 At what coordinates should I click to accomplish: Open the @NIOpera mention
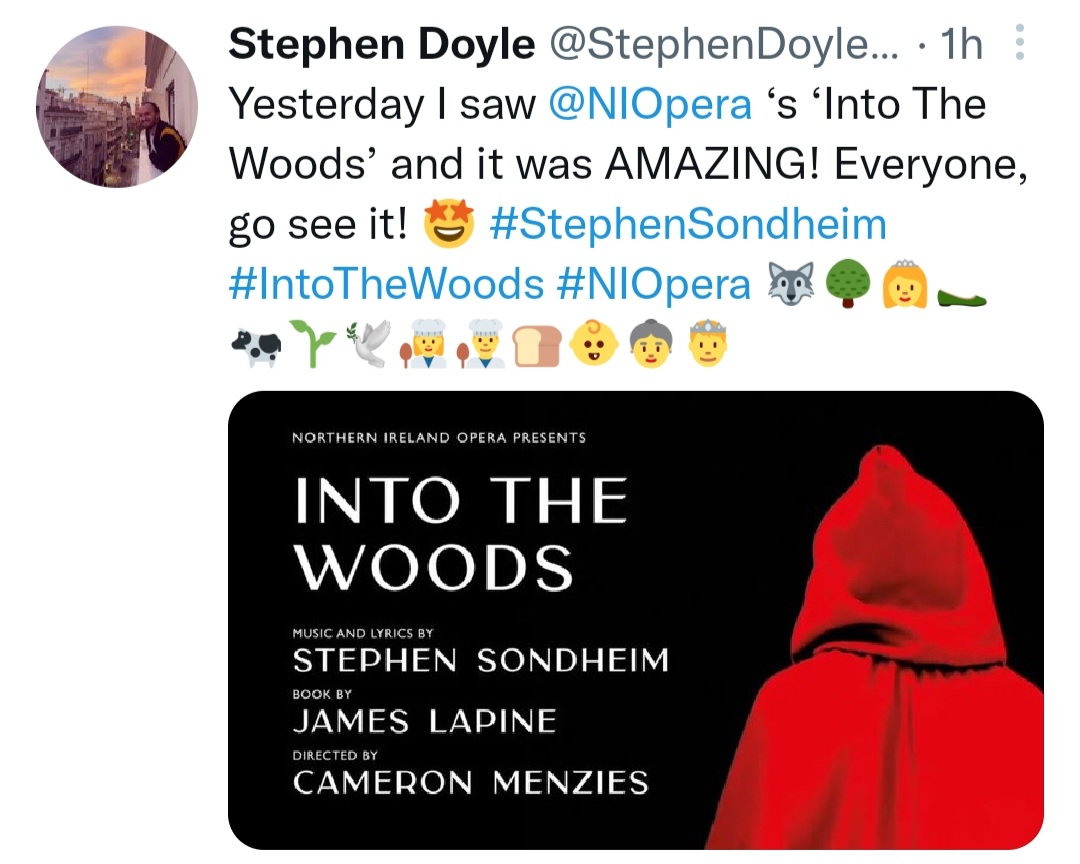coord(650,105)
